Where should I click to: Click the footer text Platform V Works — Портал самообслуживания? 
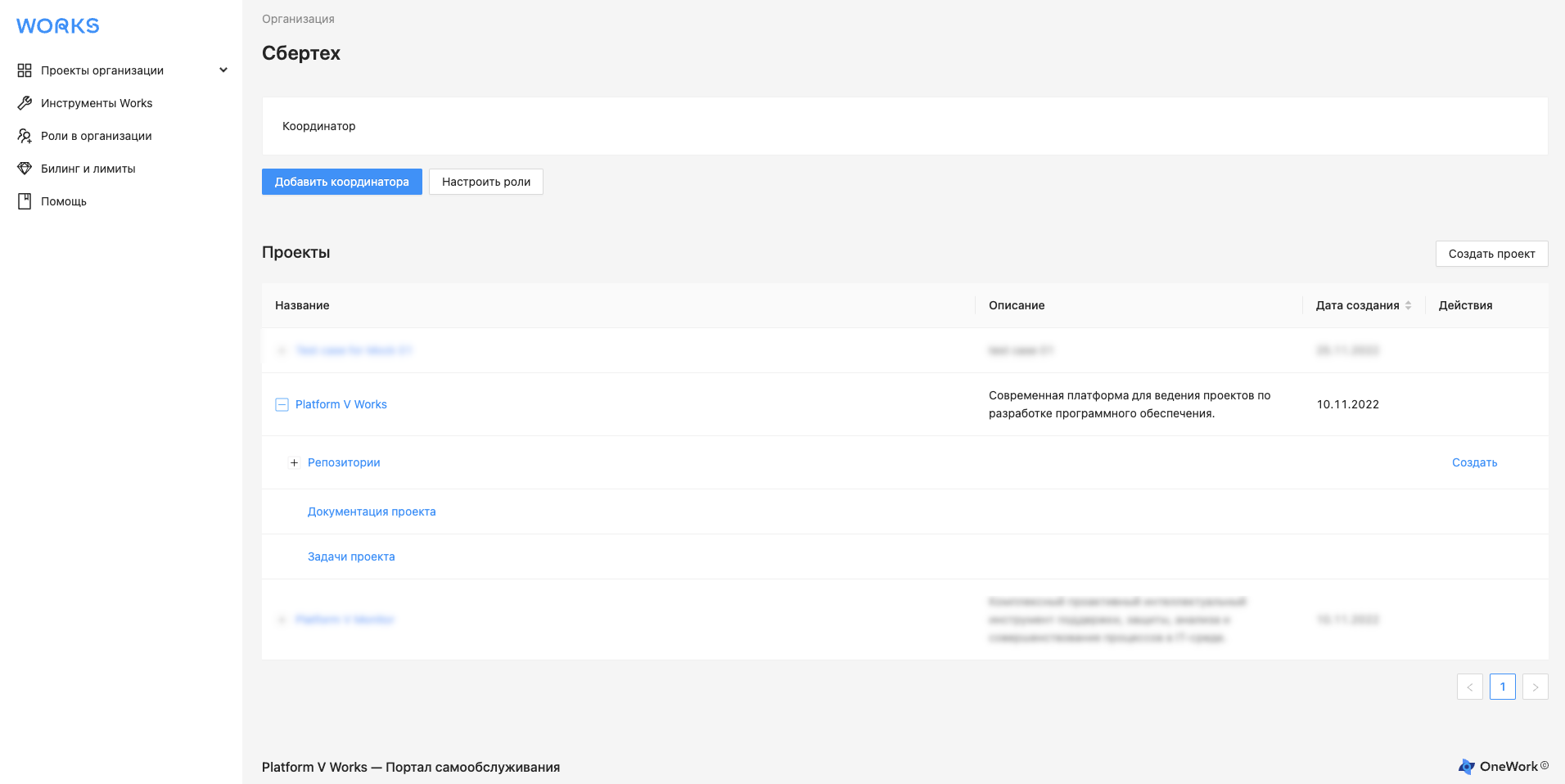[411, 767]
